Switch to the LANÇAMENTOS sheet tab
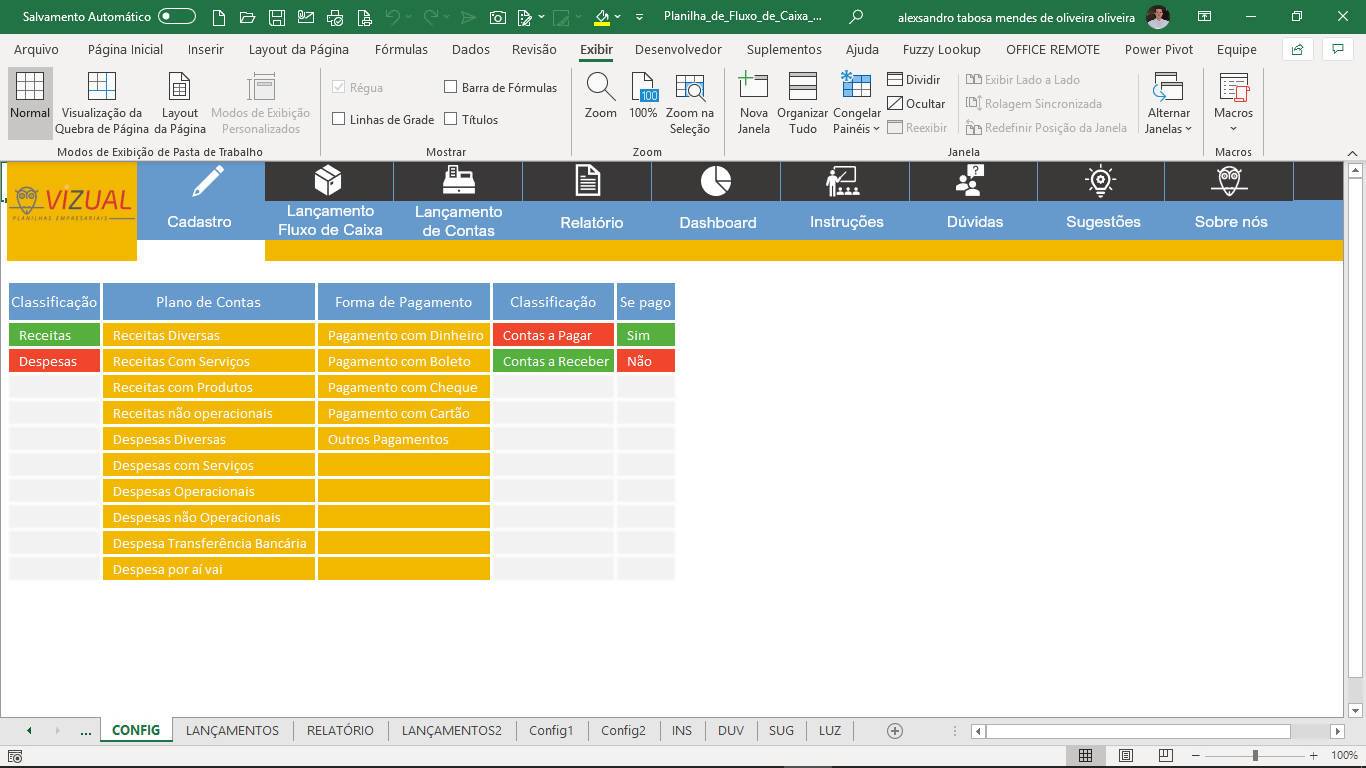The width and height of the screenshot is (1366, 768). [x=232, y=731]
